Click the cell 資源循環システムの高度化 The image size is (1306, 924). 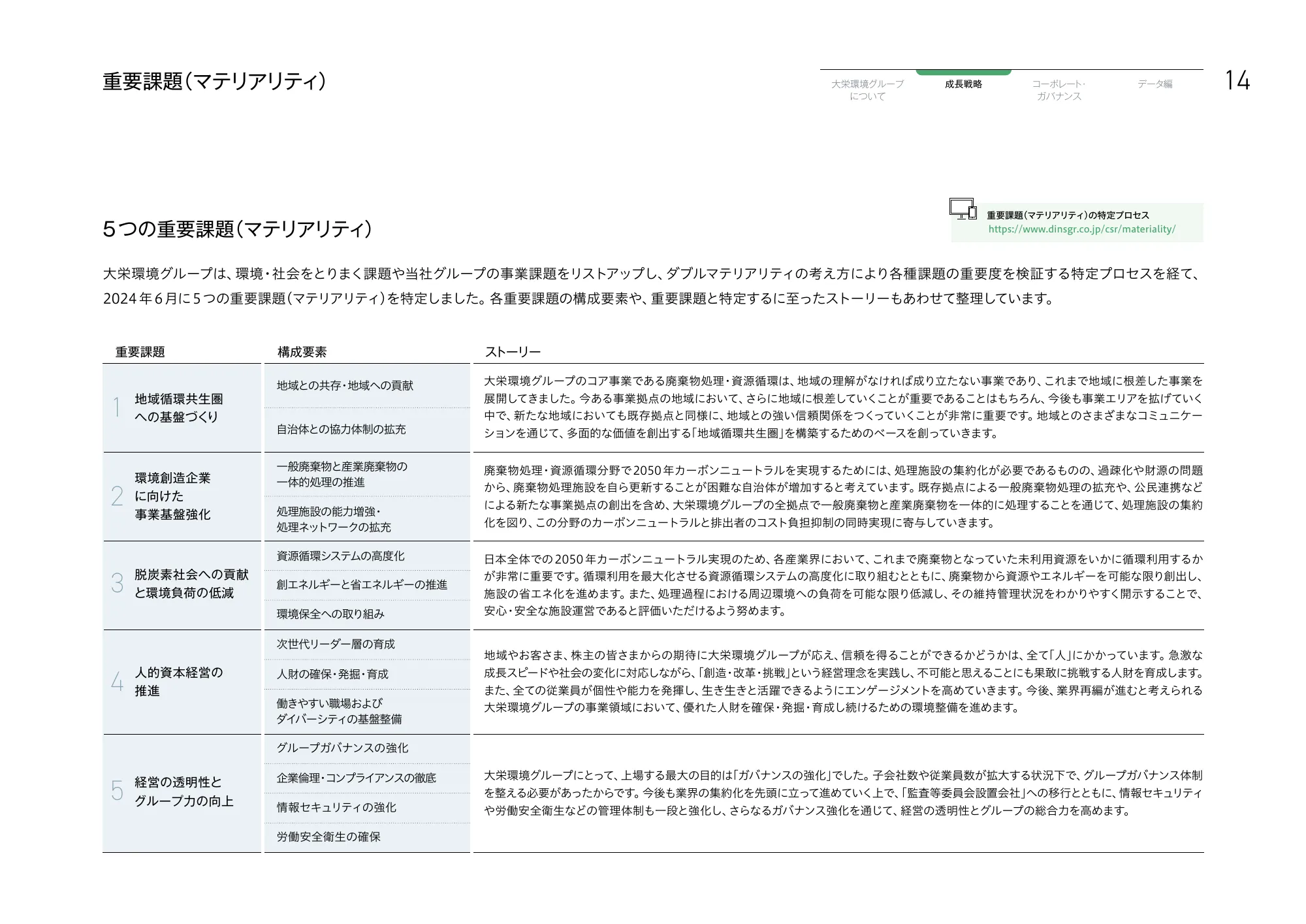(x=340, y=556)
